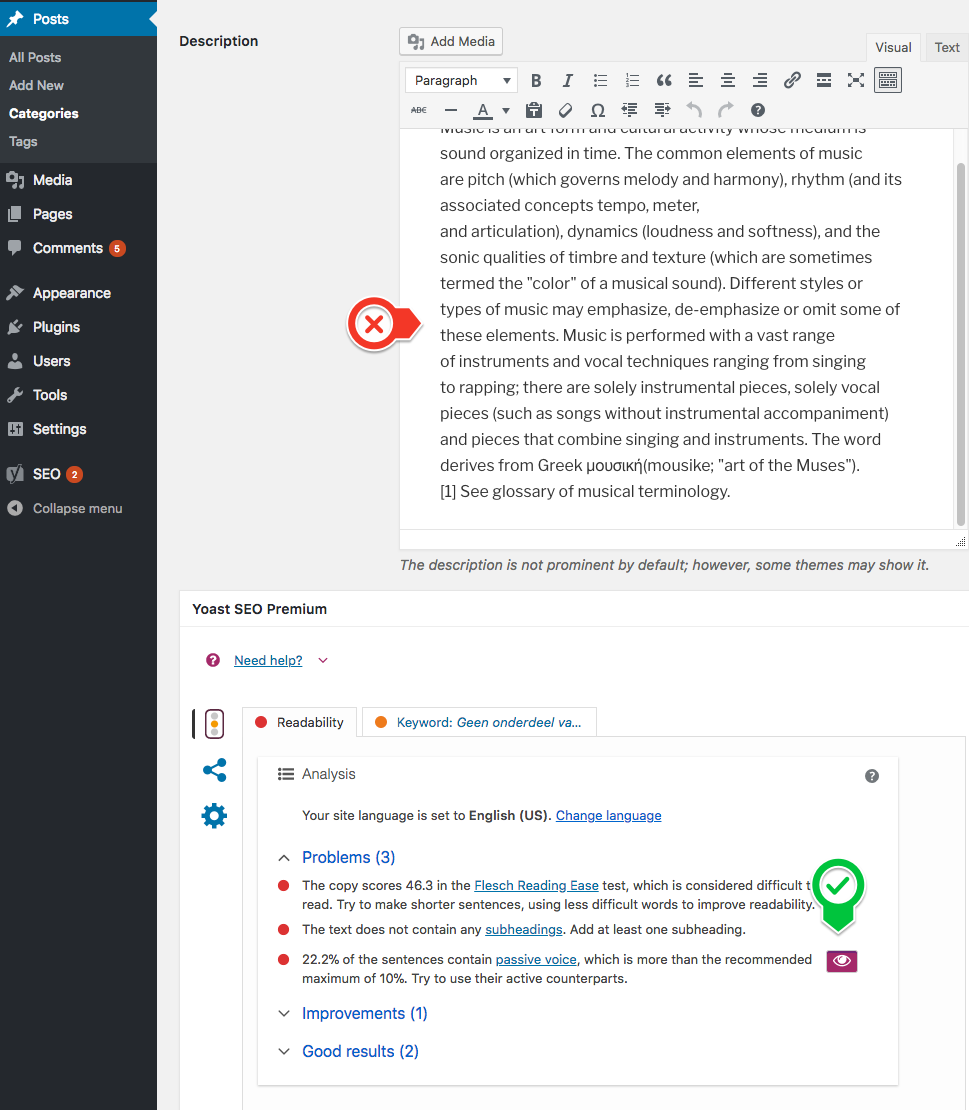The width and height of the screenshot is (969, 1110).
Task: Toggle the second toolbar row visibility
Action: point(887,80)
